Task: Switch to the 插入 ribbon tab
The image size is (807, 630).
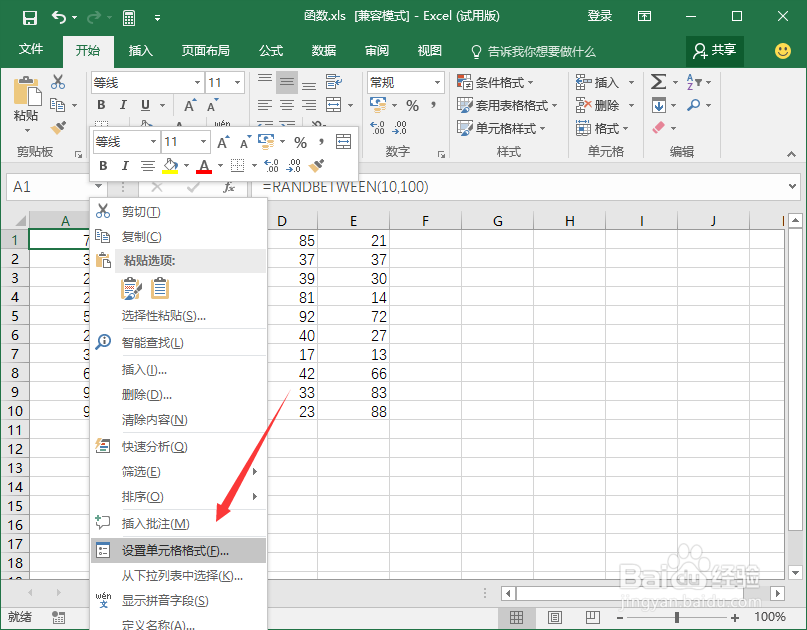Action: point(141,50)
